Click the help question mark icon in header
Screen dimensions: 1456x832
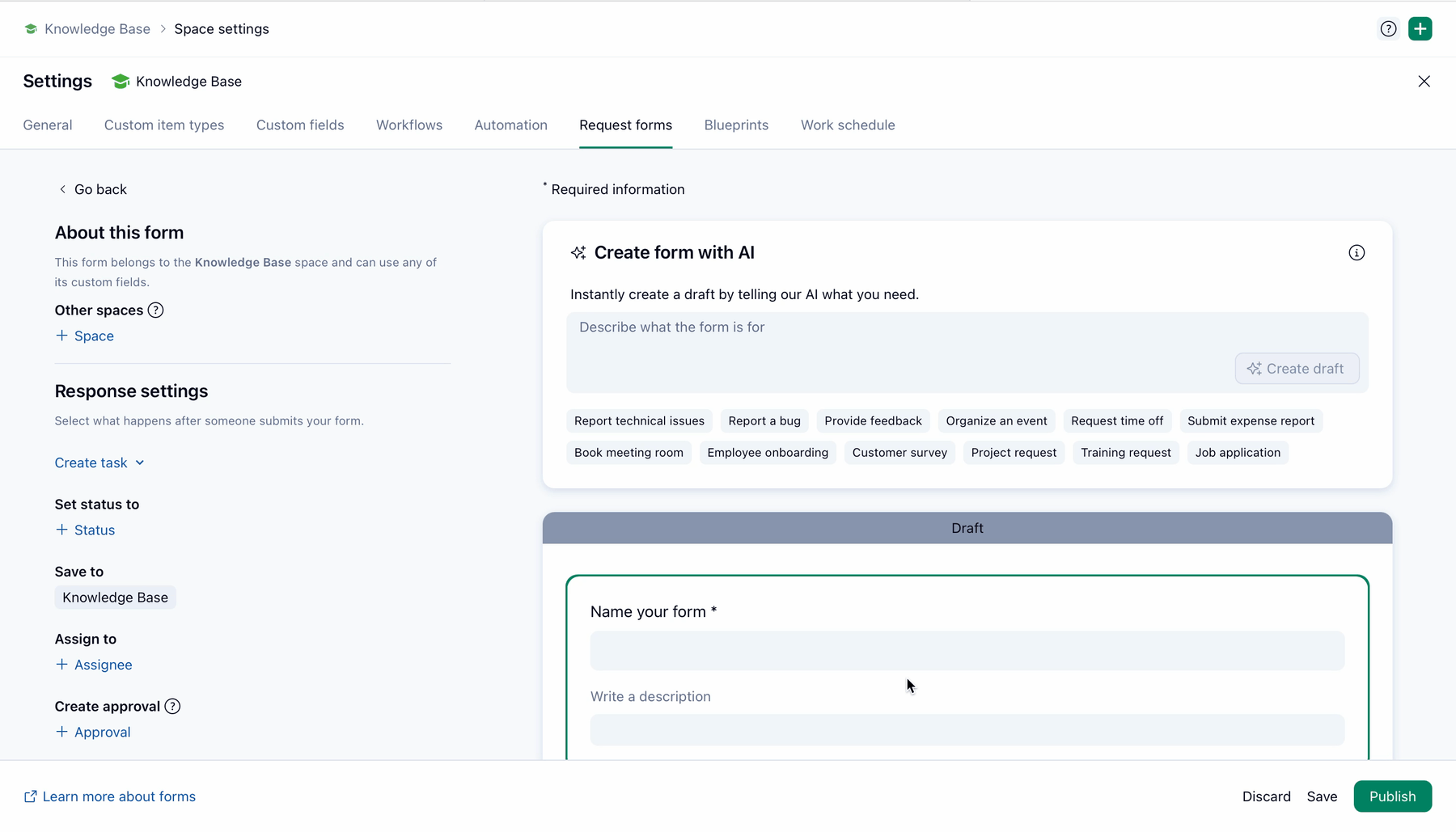pyautogui.click(x=1388, y=29)
